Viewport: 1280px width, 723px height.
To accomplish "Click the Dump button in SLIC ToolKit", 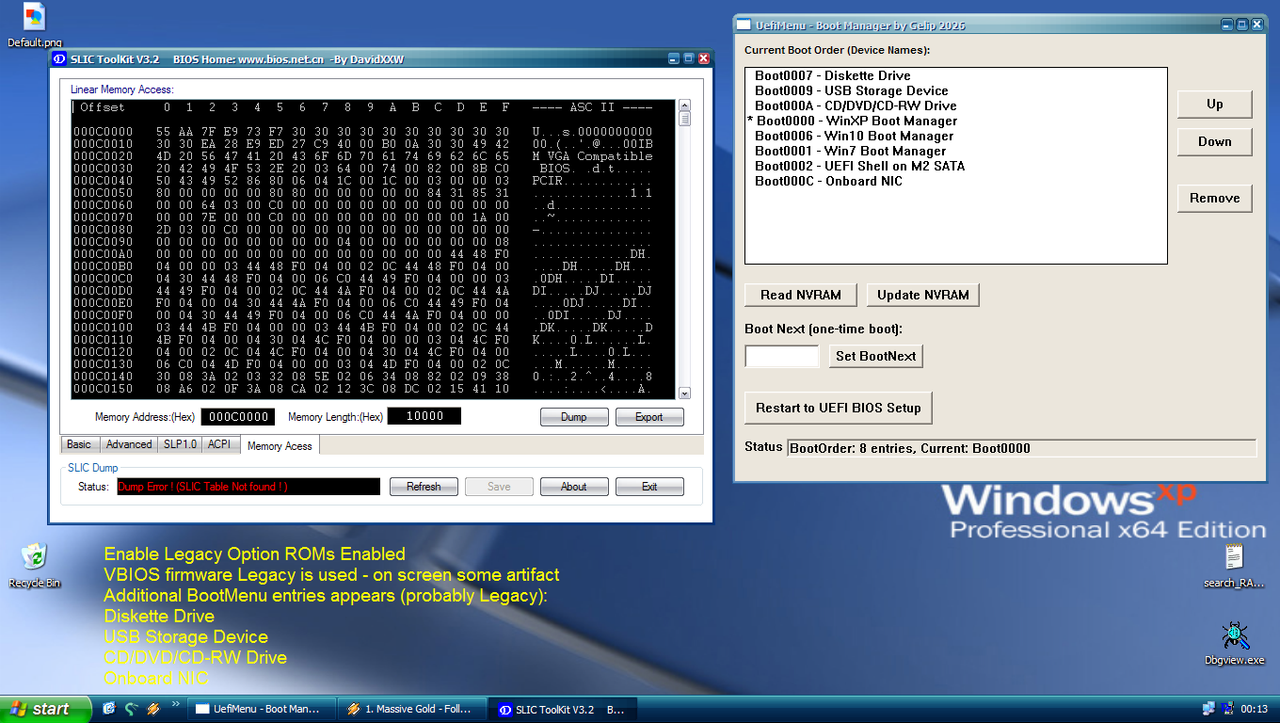I will tap(574, 417).
